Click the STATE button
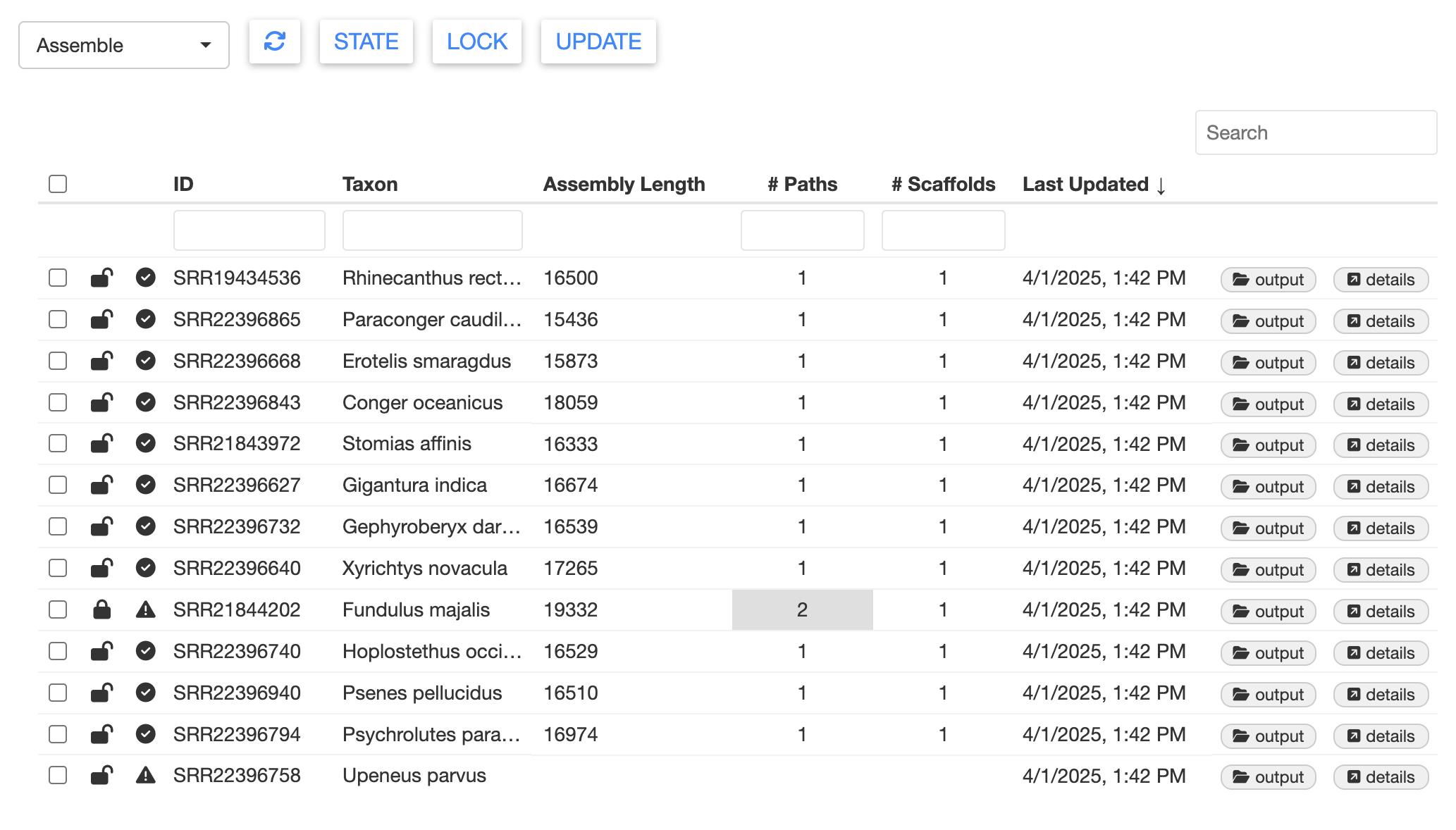The width and height of the screenshot is (1456, 830). [x=366, y=42]
